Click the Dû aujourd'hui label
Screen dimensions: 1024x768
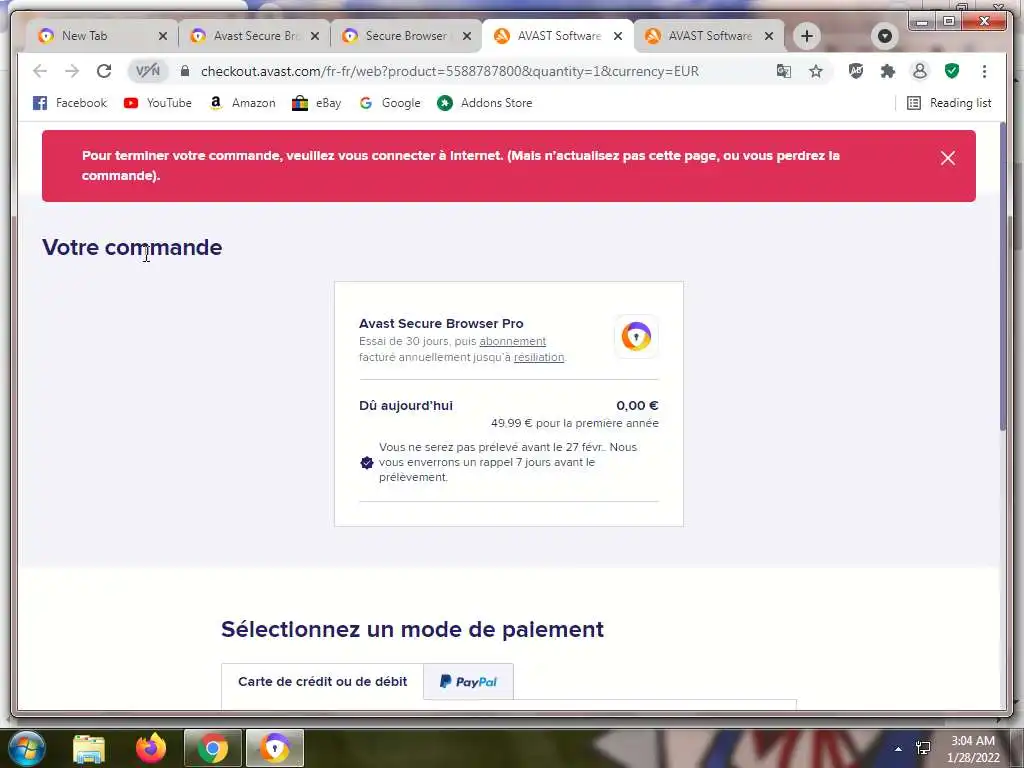(x=406, y=406)
